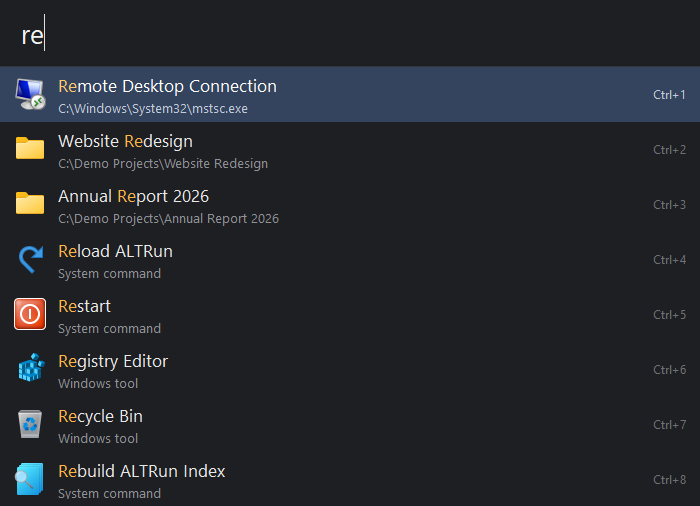
Task: Click the Reload ALTRun blue arrow icon
Action: 30,259
